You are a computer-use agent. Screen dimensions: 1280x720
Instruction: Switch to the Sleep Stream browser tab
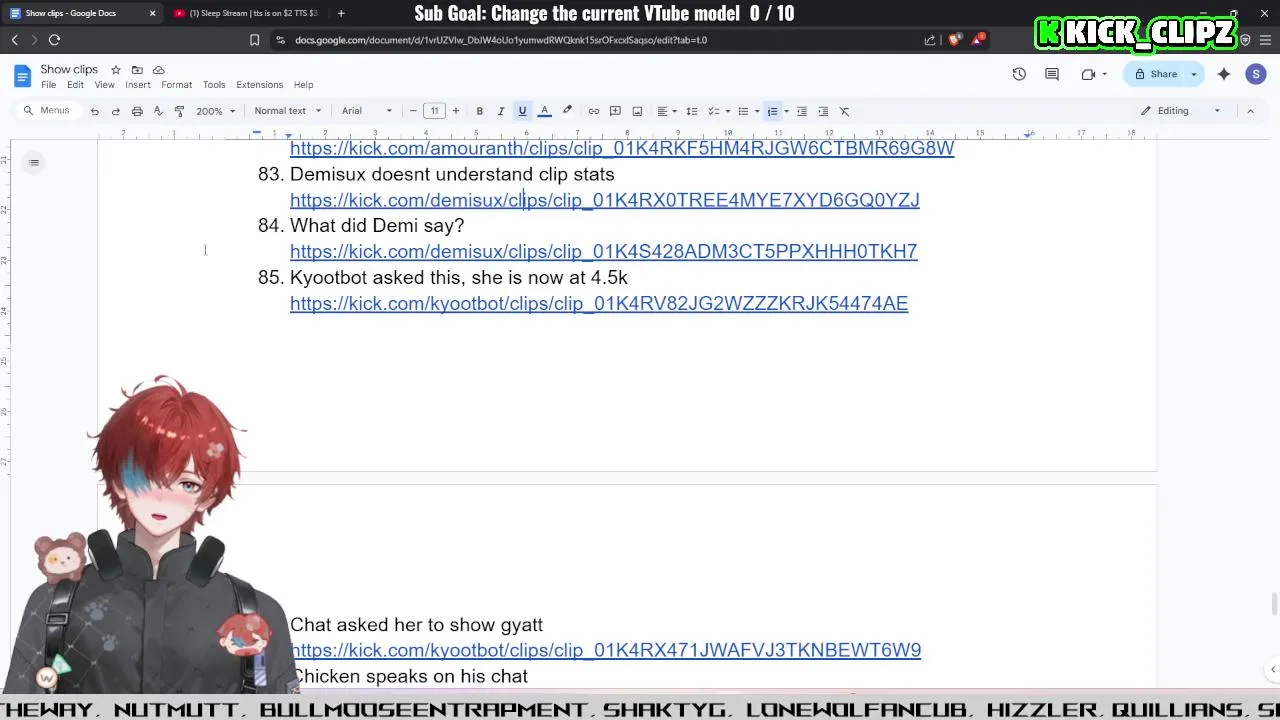(x=246, y=13)
